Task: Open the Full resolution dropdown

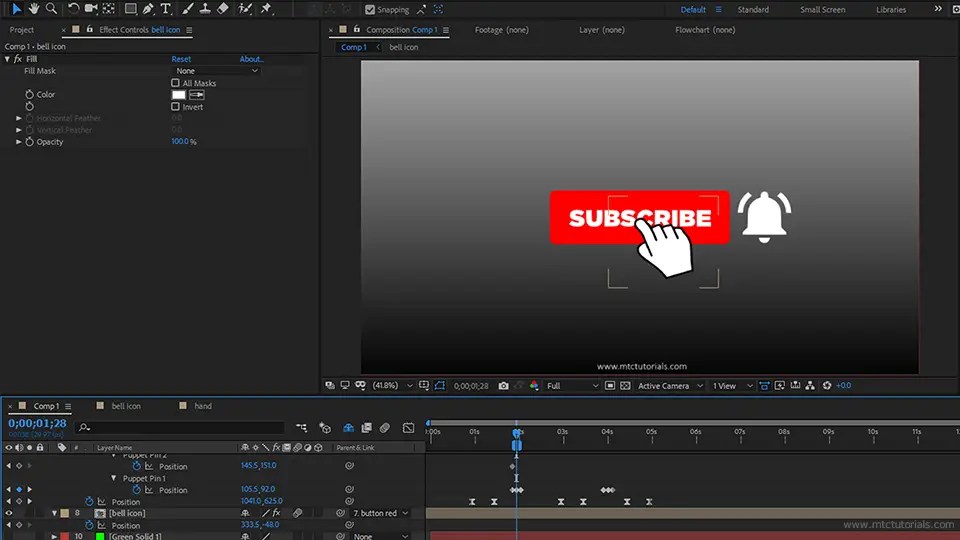Action: pyautogui.click(x=572, y=386)
